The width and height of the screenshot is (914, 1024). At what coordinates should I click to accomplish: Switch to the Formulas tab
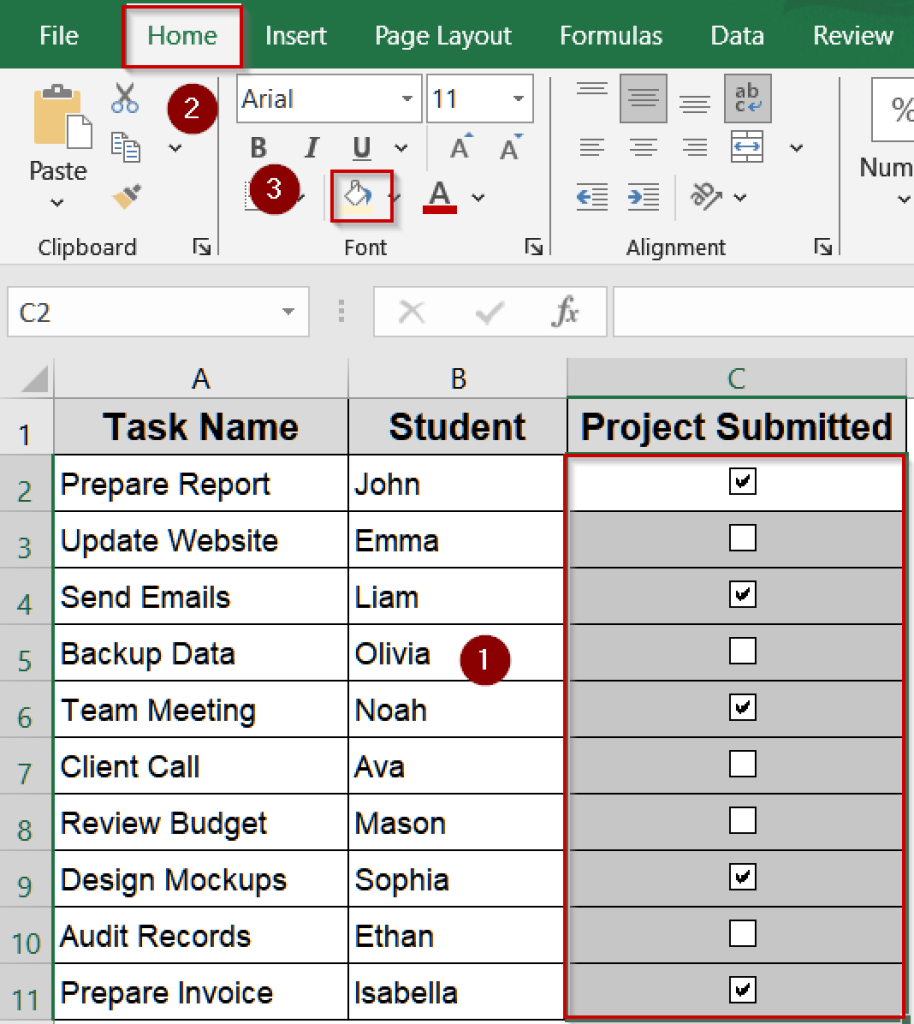610,35
